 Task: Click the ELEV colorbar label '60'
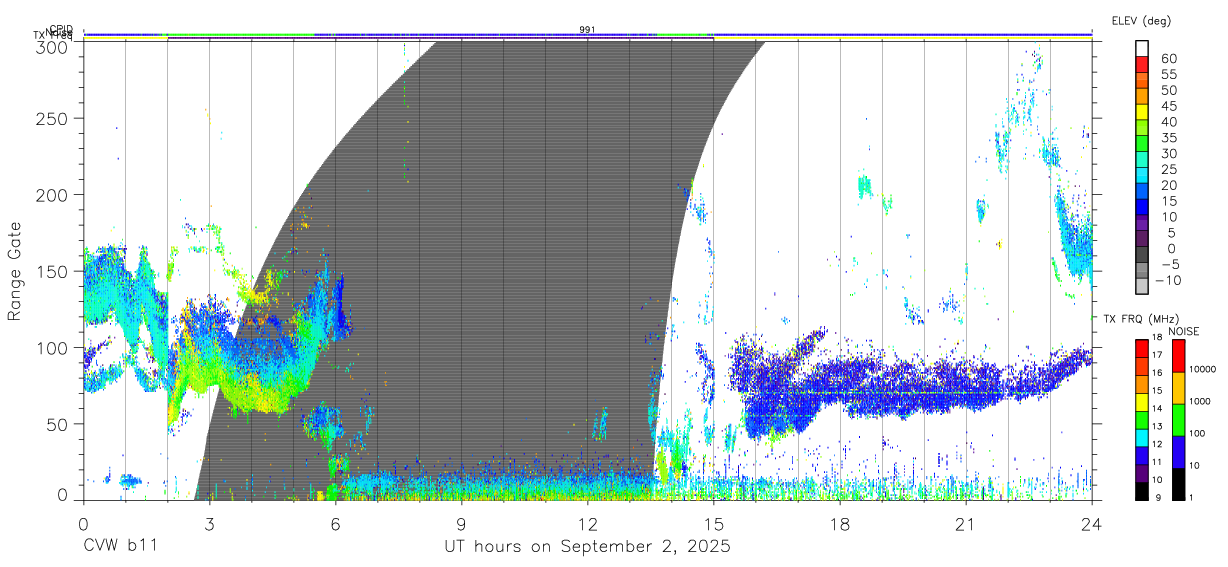coord(1169,59)
